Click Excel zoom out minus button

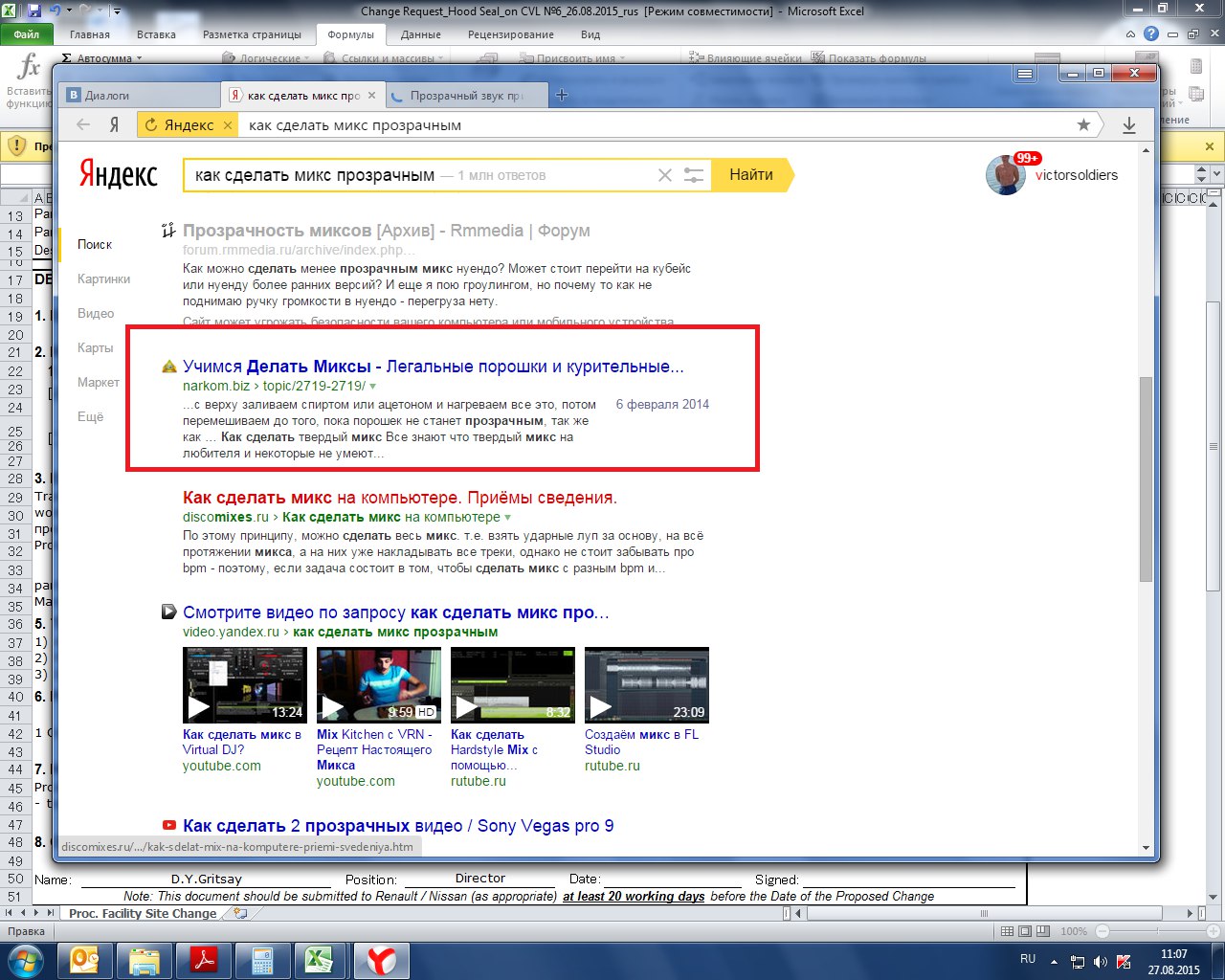coord(1102,931)
